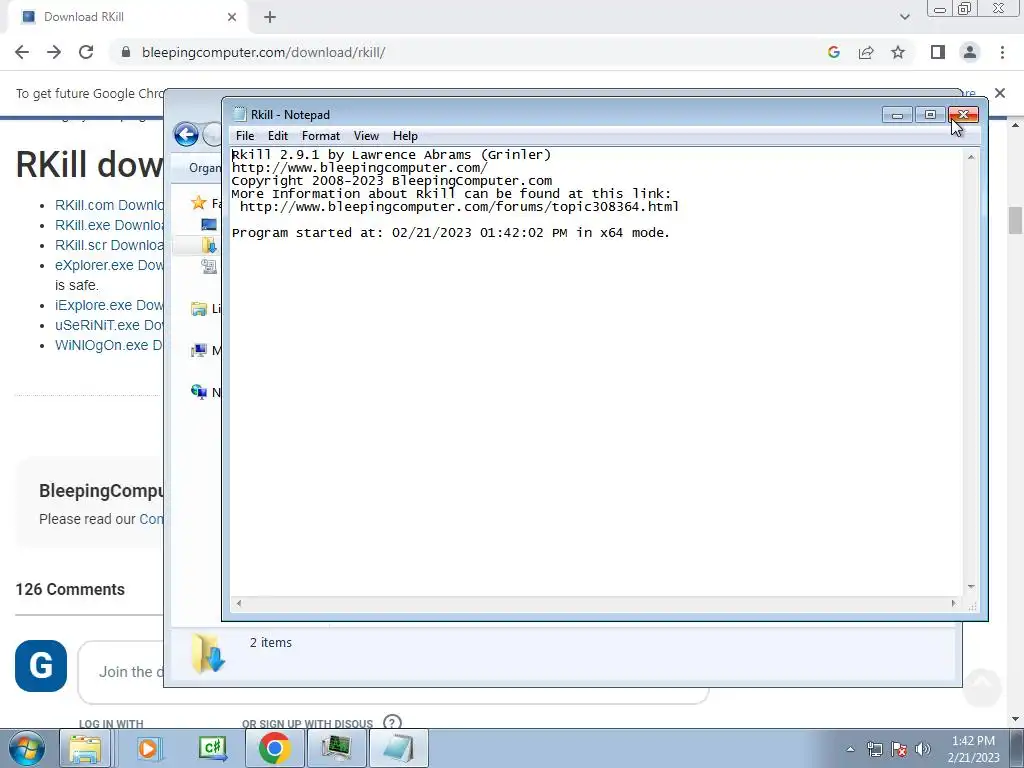Screen dimensions: 1024x768
Task: Open Windows Media Player from taskbar
Action: (148, 748)
